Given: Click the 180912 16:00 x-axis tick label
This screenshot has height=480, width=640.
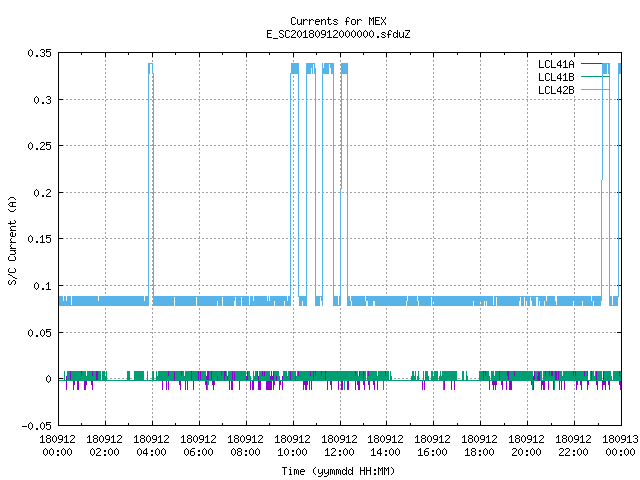Looking at the screenshot, I should coord(432,446).
